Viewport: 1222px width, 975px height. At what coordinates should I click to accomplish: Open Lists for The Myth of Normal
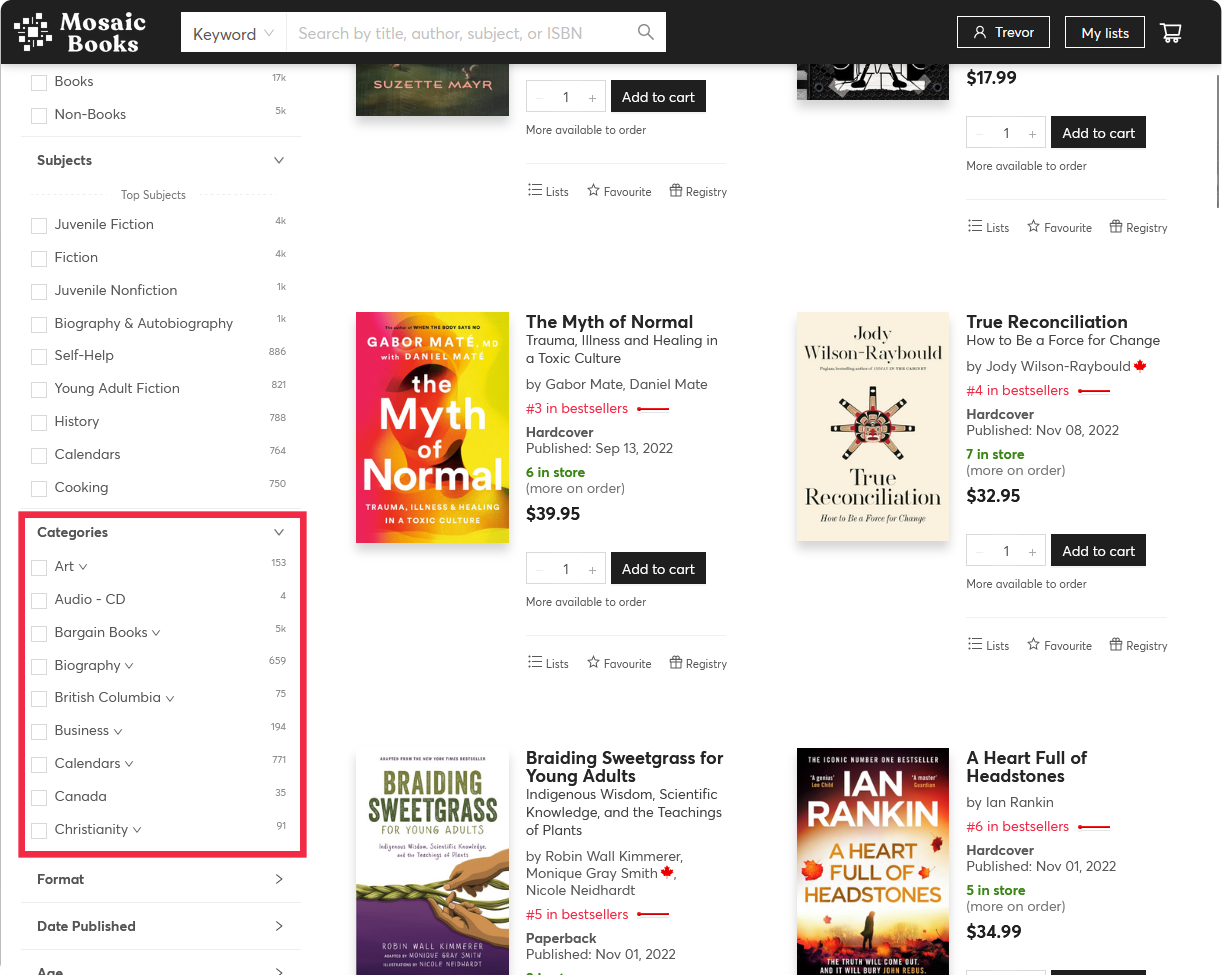pyautogui.click(x=548, y=664)
